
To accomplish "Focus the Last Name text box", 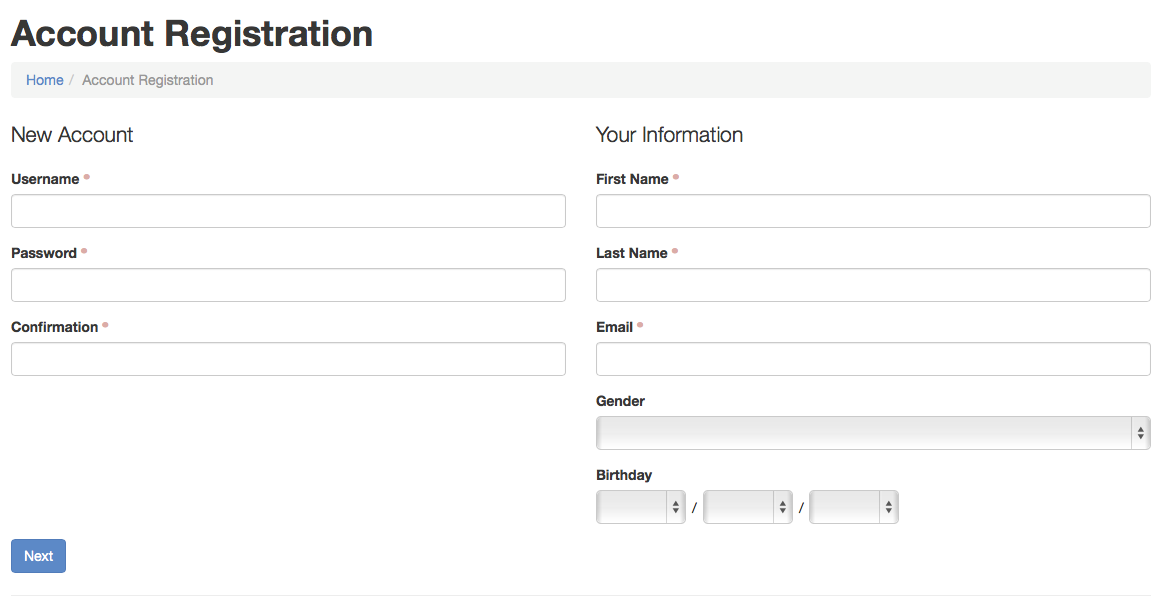I will coord(873,285).
